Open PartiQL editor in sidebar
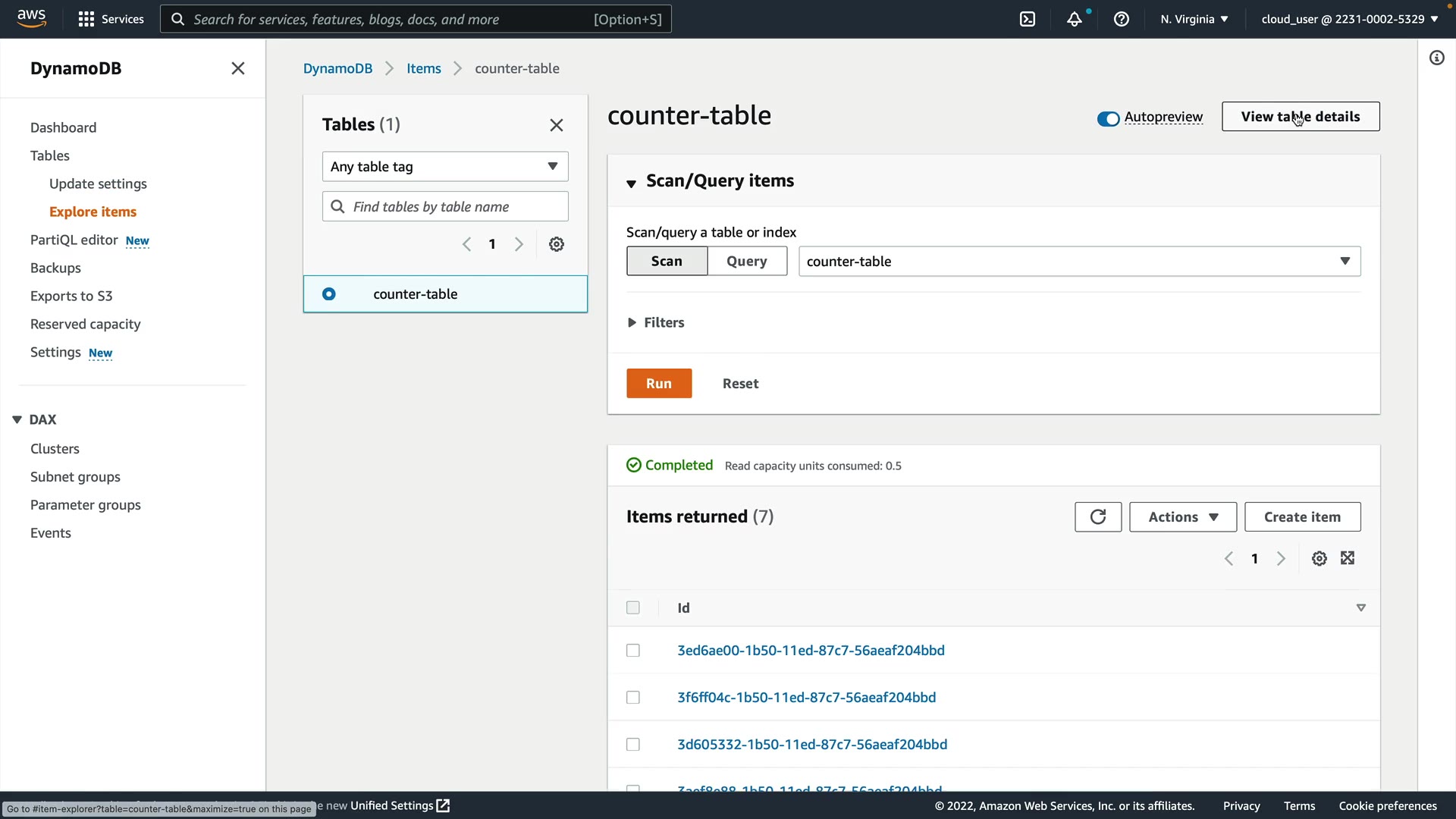Viewport: 1456px width, 819px height. [74, 240]
